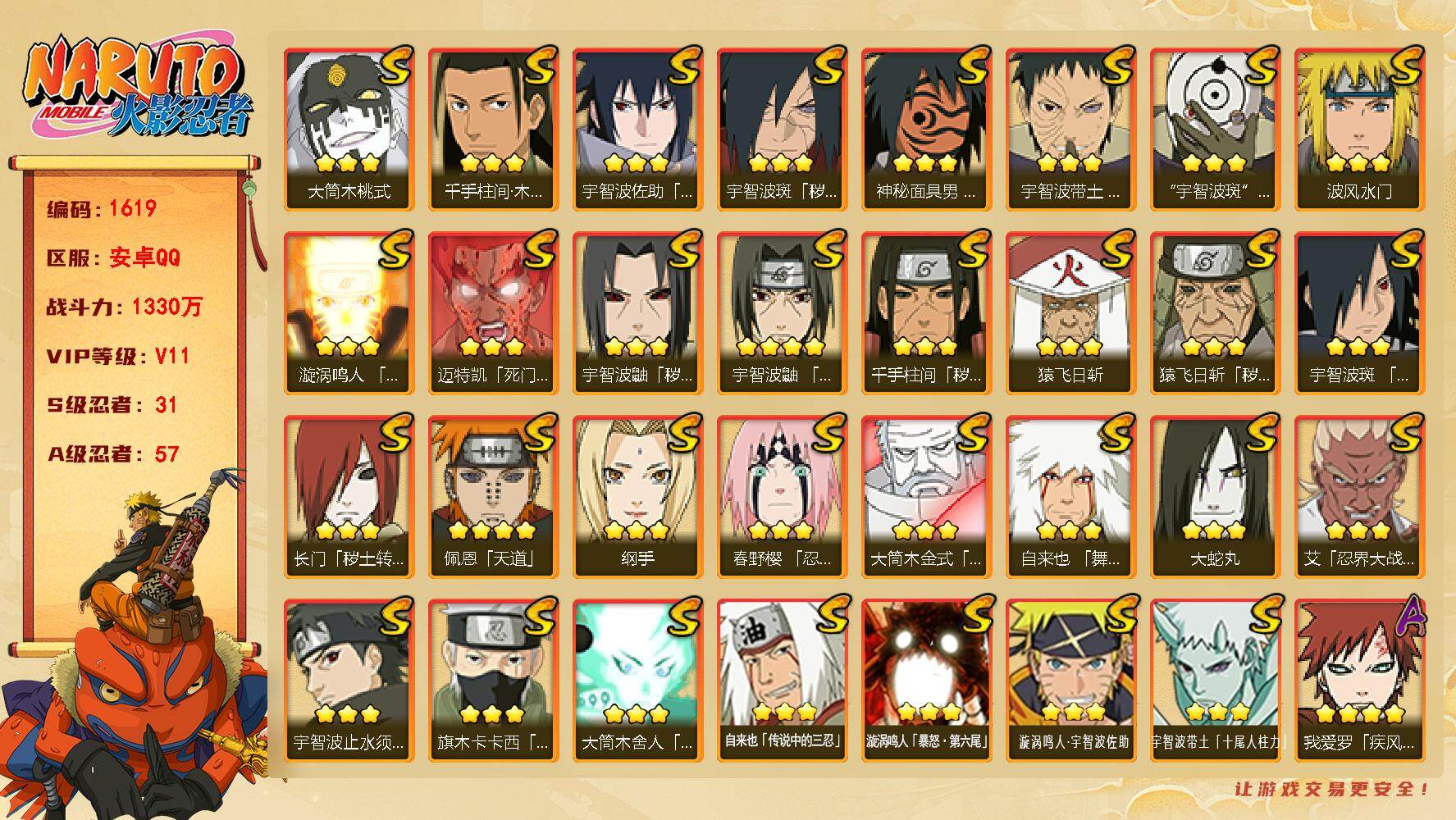Select the 漩涡鸣人「暴怒·第六尾」 card
The height and width of the screenshot is (820, 1456).
926,681
